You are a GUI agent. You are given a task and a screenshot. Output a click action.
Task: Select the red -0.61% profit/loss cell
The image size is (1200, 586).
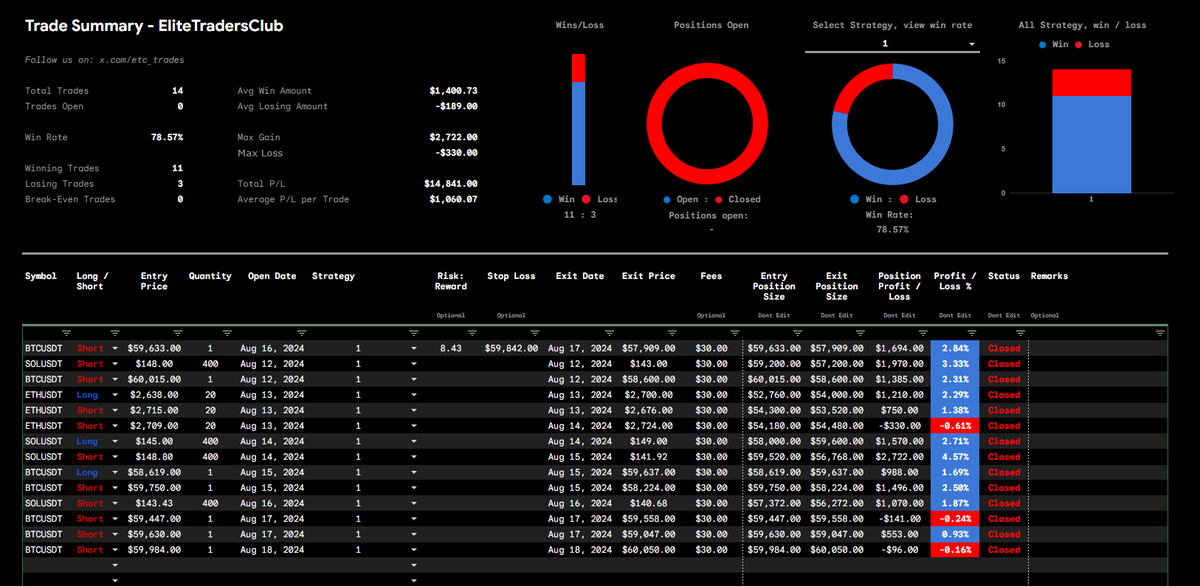pos(955,426)
